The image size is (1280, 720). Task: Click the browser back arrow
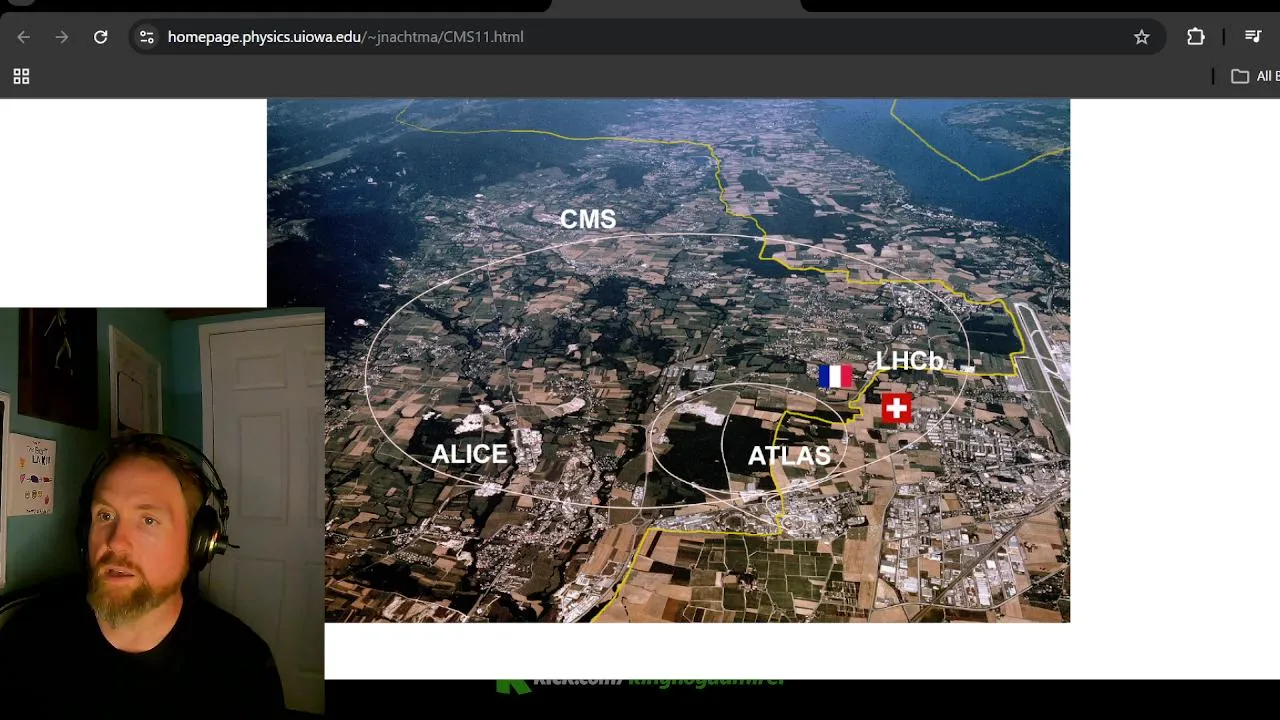coord(24,37)
